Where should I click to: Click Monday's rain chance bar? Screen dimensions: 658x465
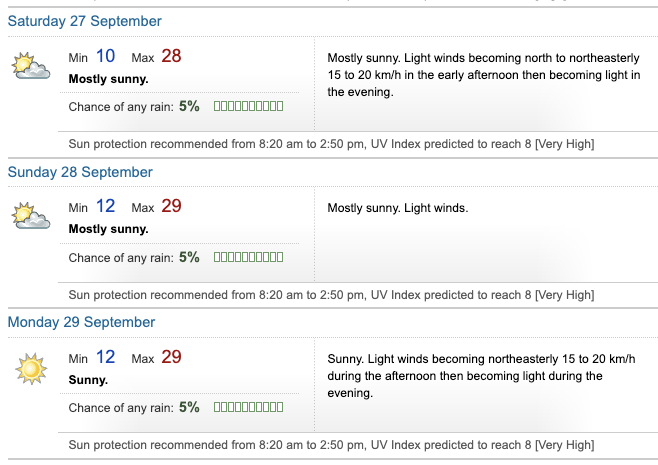coord(248,407)
